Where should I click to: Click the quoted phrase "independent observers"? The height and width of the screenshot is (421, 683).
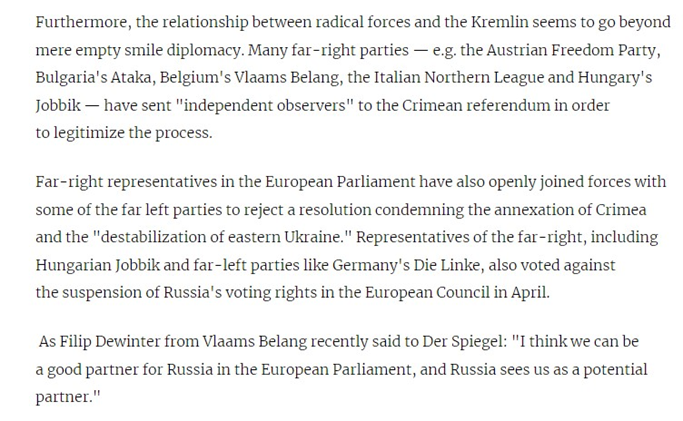264,105
